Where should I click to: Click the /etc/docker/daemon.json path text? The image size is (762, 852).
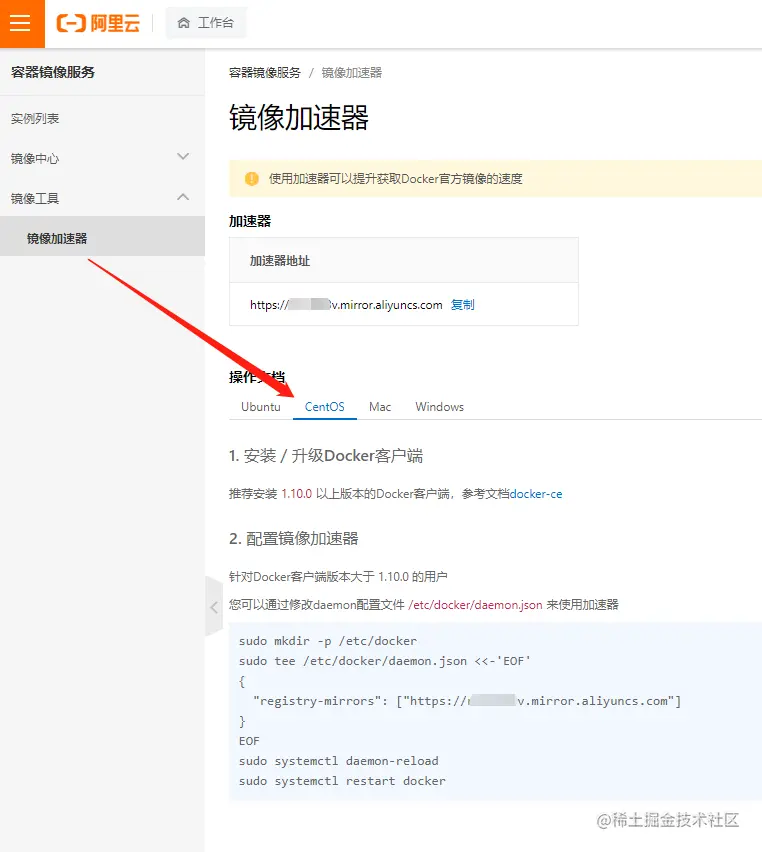tap(475, 605)
